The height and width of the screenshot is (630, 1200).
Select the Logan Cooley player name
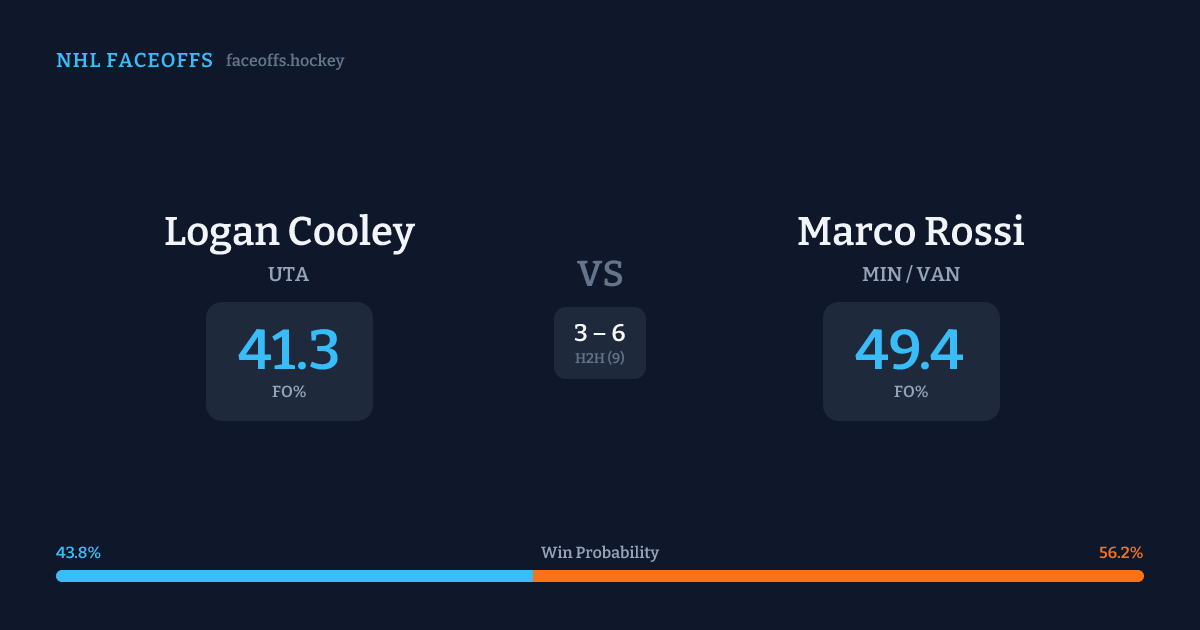coord(289,232)
